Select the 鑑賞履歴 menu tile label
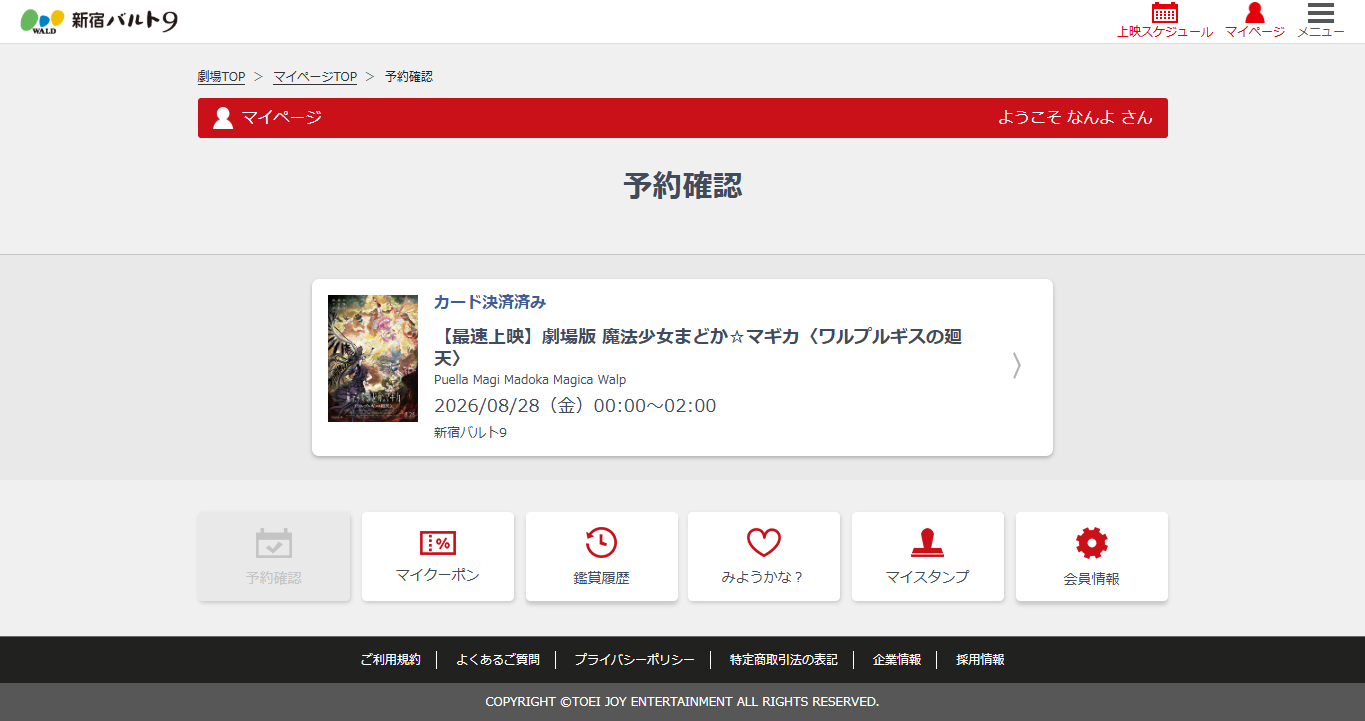 (601, 578)
